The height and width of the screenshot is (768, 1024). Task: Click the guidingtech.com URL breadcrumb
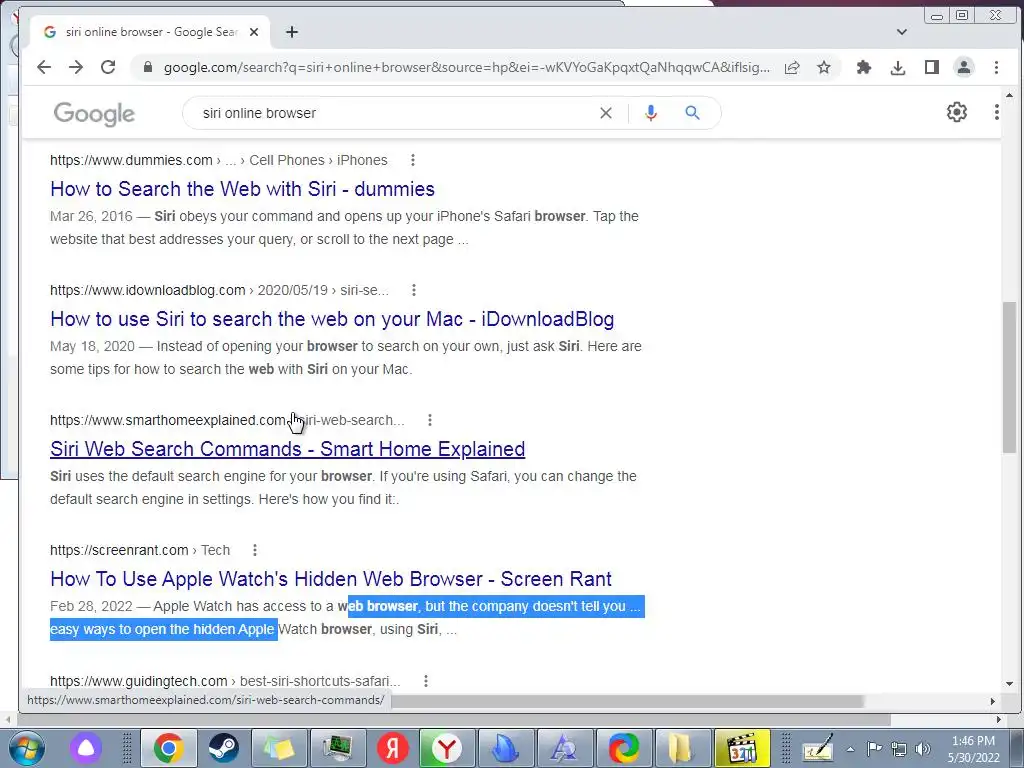point(225,681)
